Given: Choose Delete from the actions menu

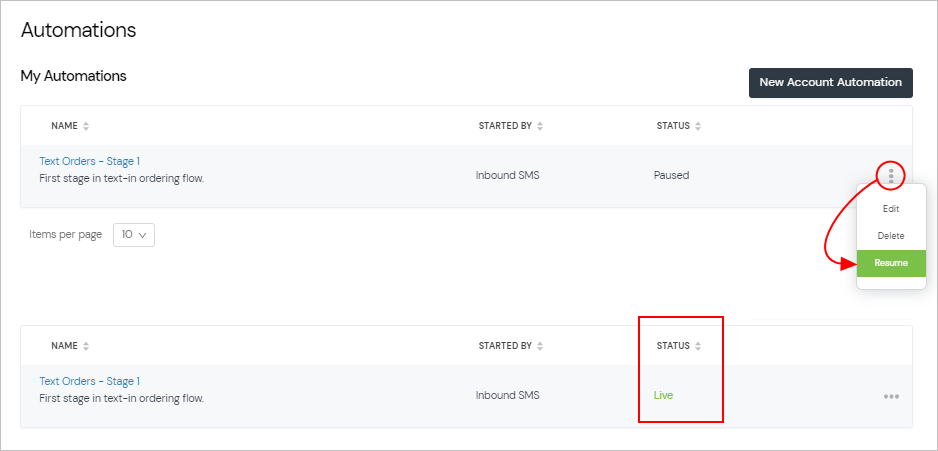Looking at the screenshot, I should coord(891,236).
